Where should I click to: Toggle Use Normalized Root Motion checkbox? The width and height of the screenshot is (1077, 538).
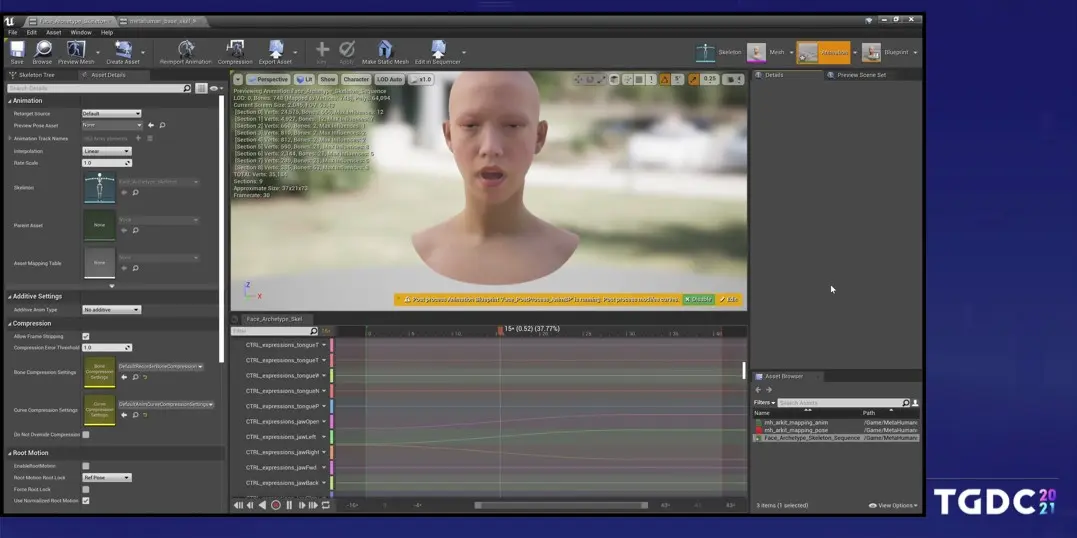[86, 499]
